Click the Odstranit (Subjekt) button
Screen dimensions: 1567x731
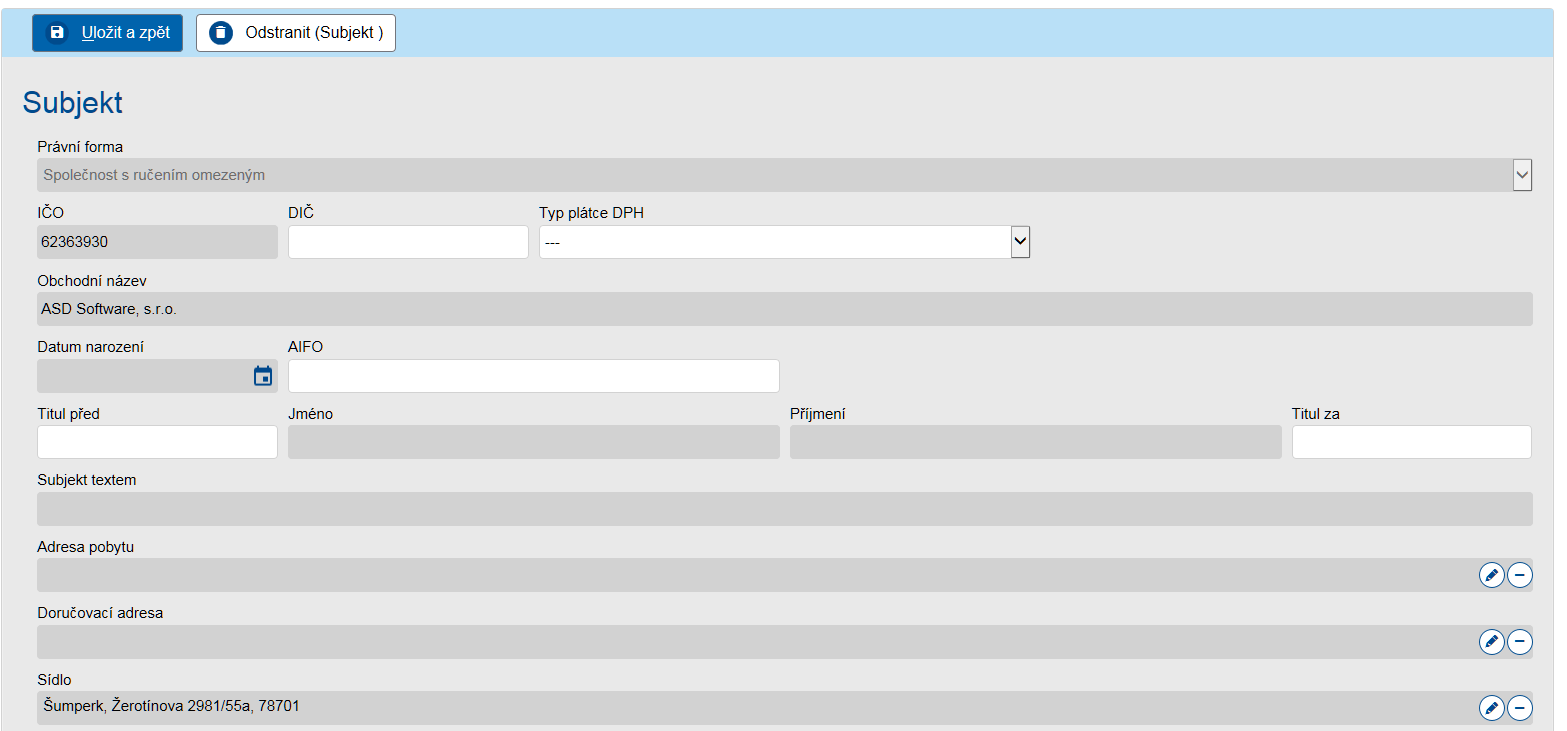(296, 33)
